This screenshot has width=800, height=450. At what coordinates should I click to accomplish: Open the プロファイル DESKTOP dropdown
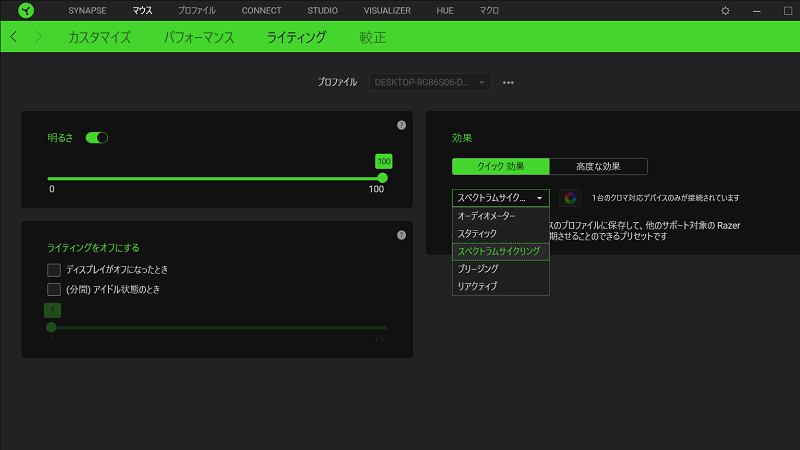(430, 82)
